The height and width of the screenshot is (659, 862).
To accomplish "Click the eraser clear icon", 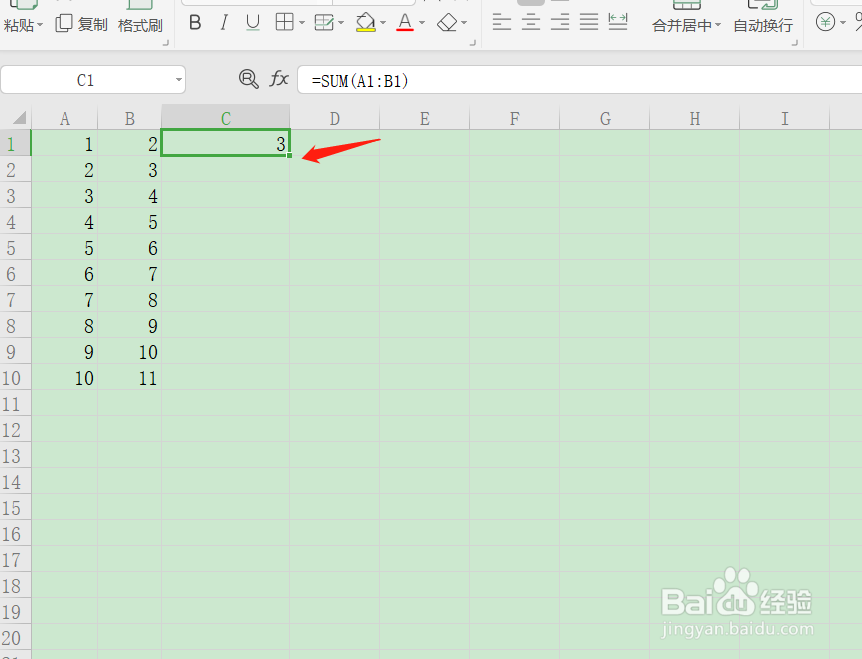I will point(447,23).
